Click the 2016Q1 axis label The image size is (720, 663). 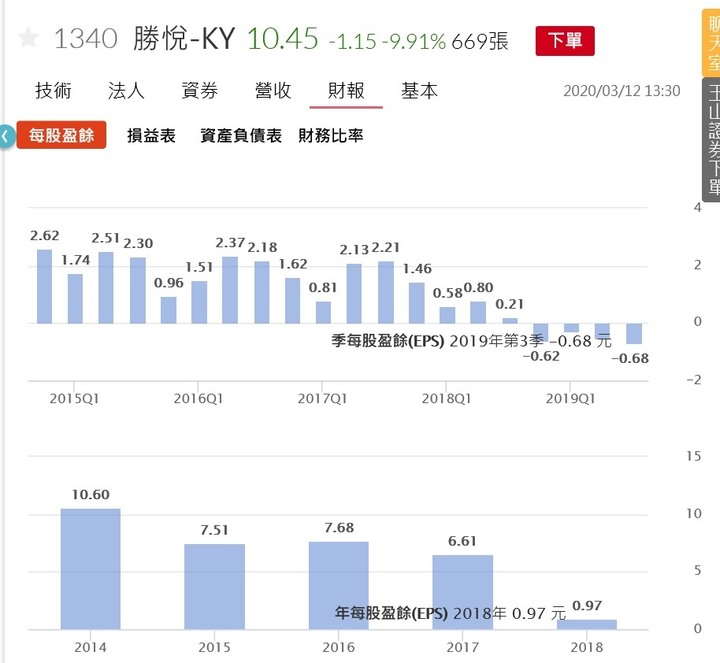coord(198,399)
